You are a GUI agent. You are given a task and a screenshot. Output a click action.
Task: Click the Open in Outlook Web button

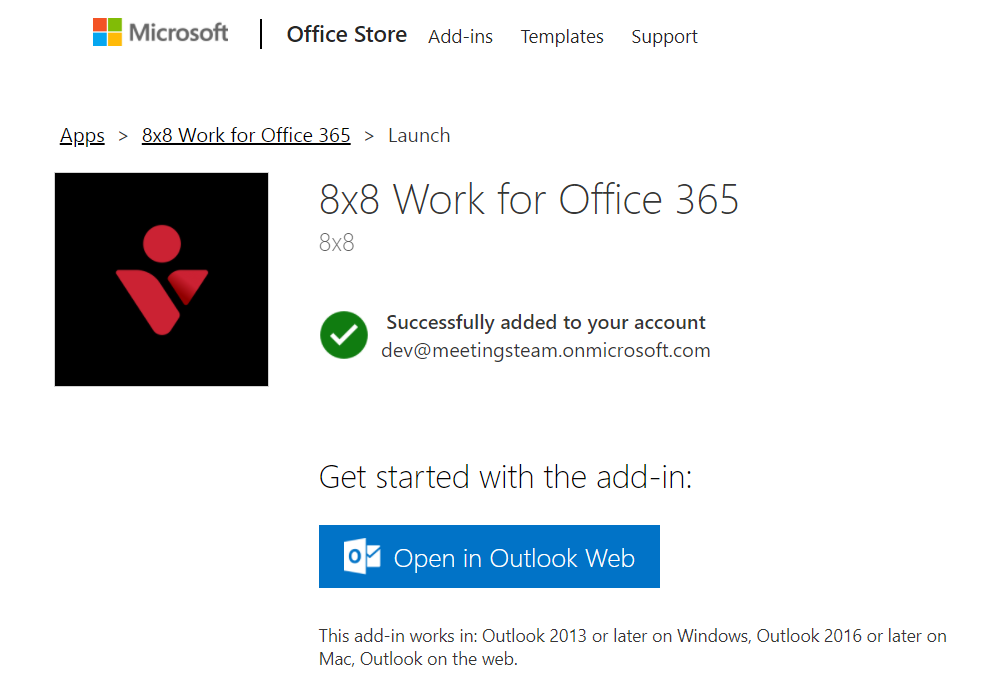point(489,556)
